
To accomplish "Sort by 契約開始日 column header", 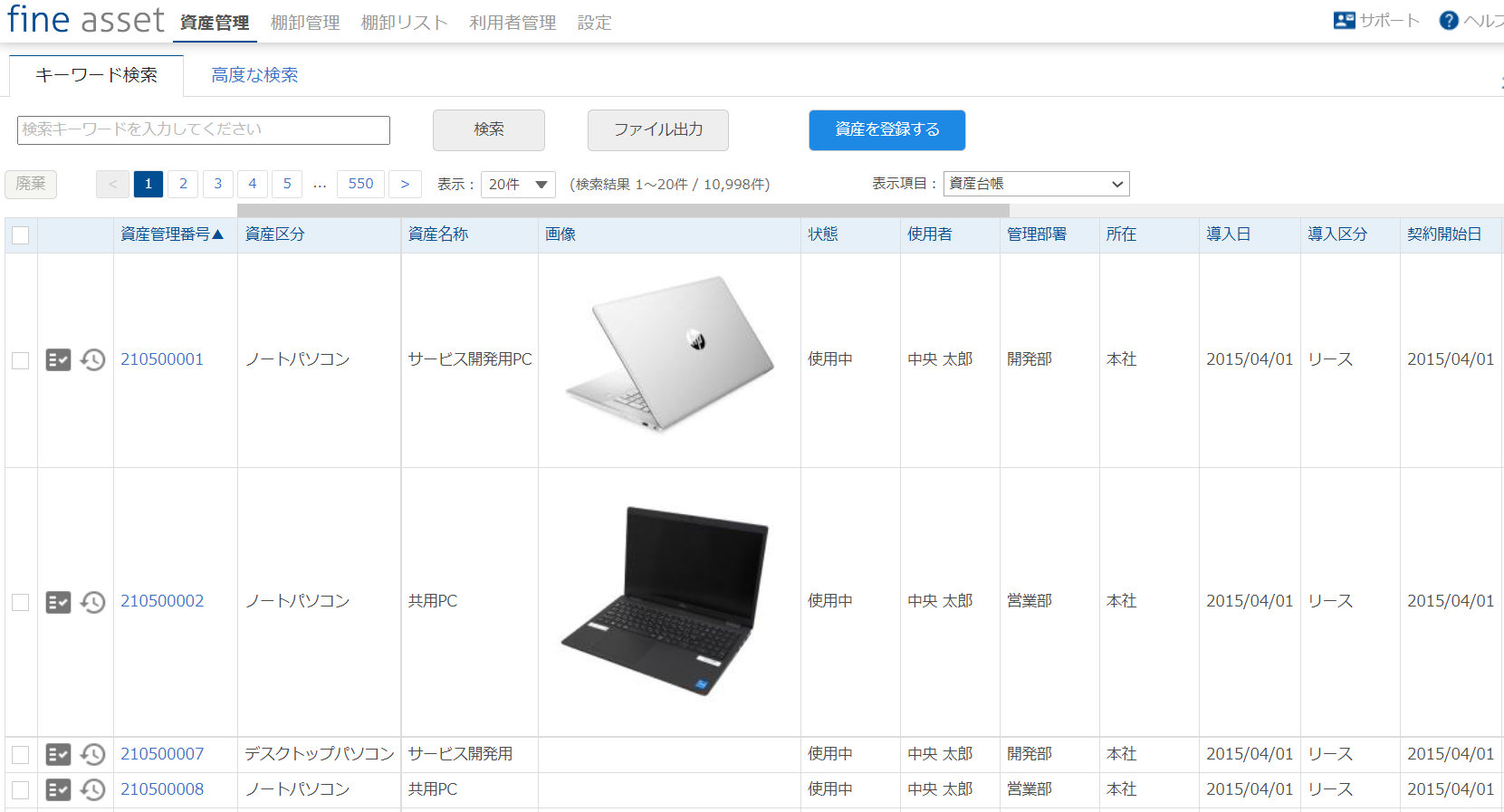I will coord(1444,234).
